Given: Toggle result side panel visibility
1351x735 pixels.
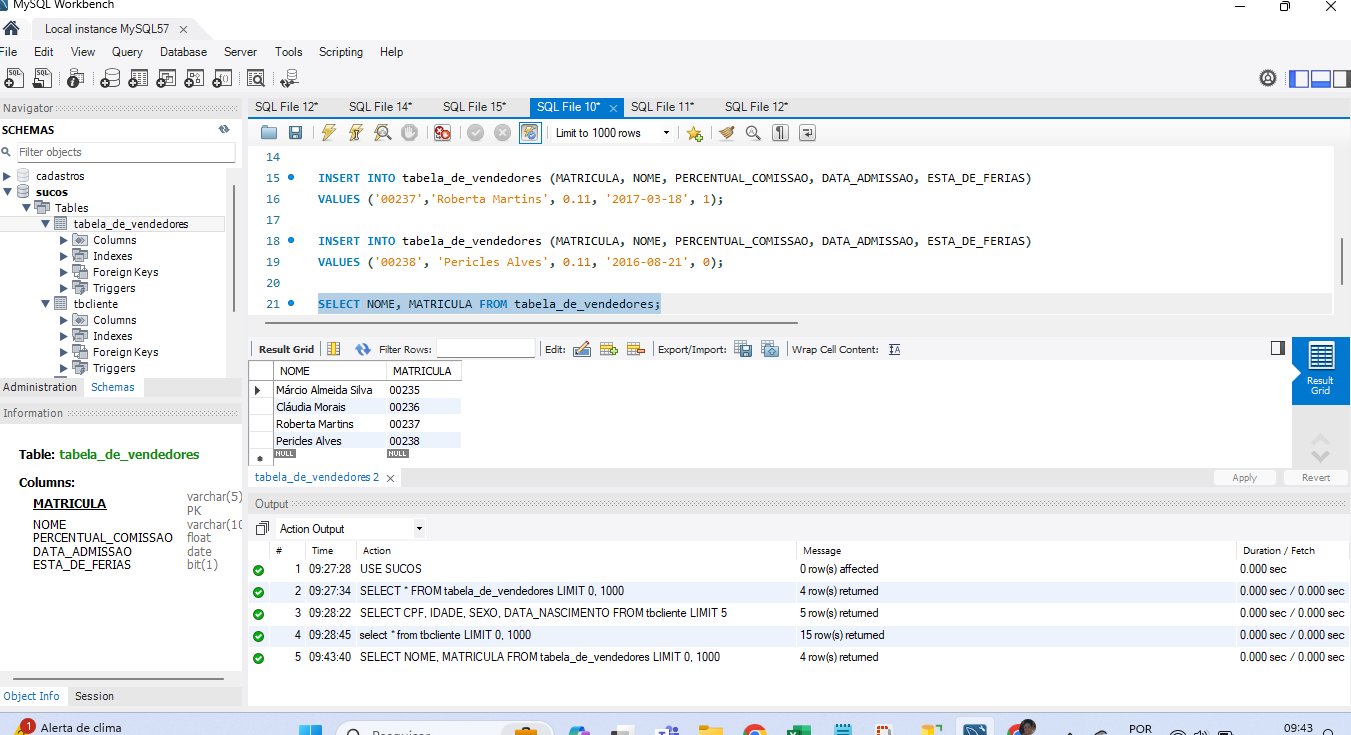Looking at the screenshot, I should [1278, 348].
